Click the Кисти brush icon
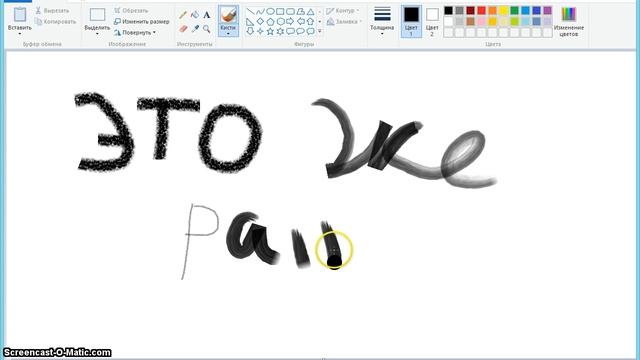The image size is (640, 360). tap(228, 15)
